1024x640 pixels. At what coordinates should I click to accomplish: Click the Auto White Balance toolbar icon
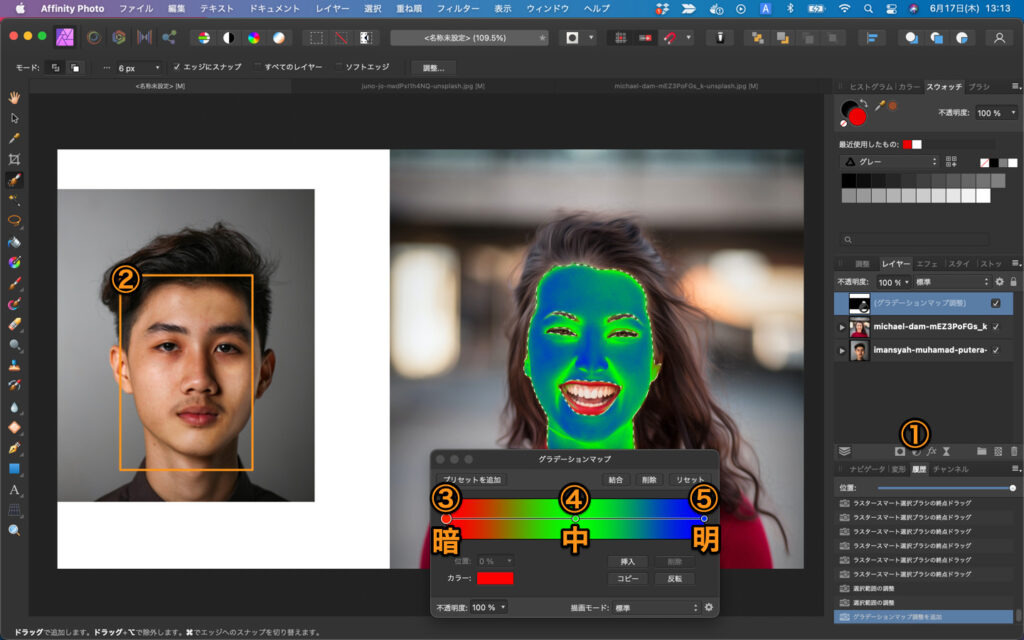click(278, 37)
